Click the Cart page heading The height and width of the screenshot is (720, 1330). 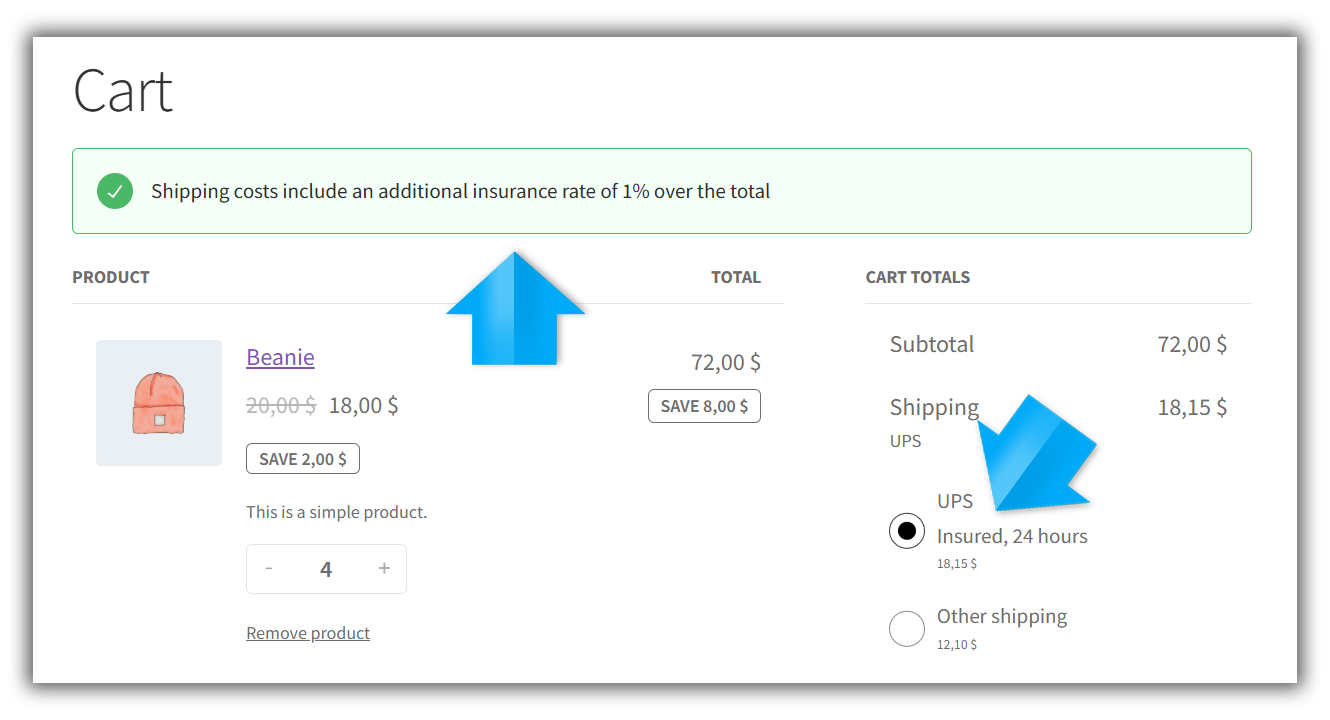(x=124, y=91)
